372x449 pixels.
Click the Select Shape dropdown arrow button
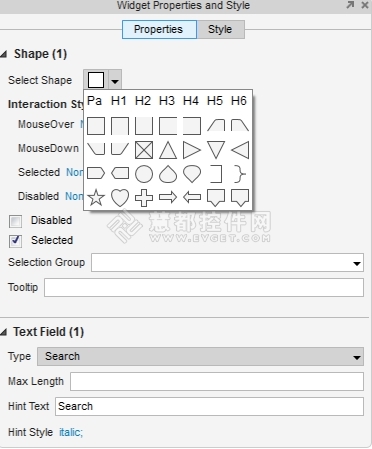click(x=115, y=80)
